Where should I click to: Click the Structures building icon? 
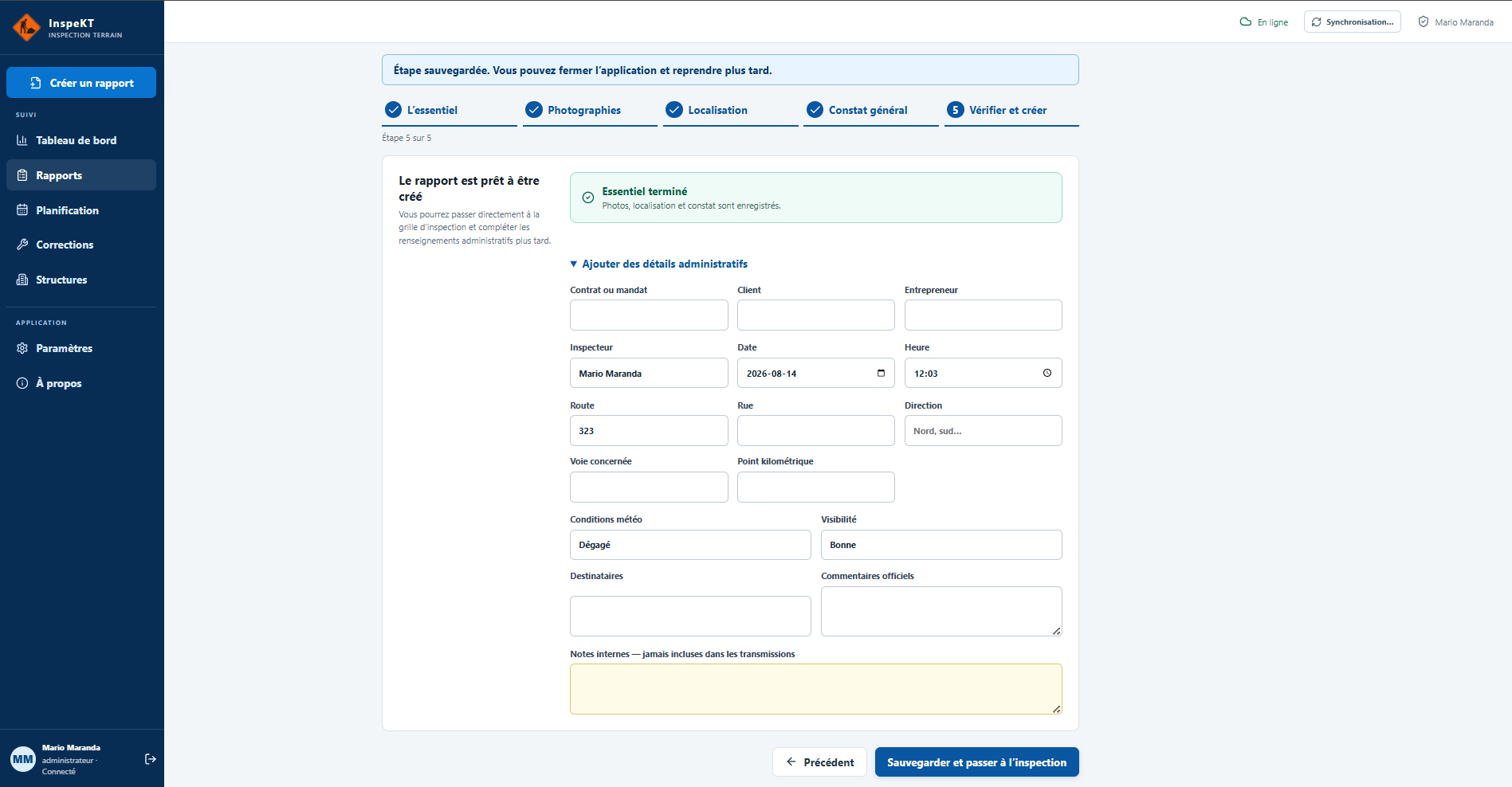pyautogui.click(x=22, y=280)
